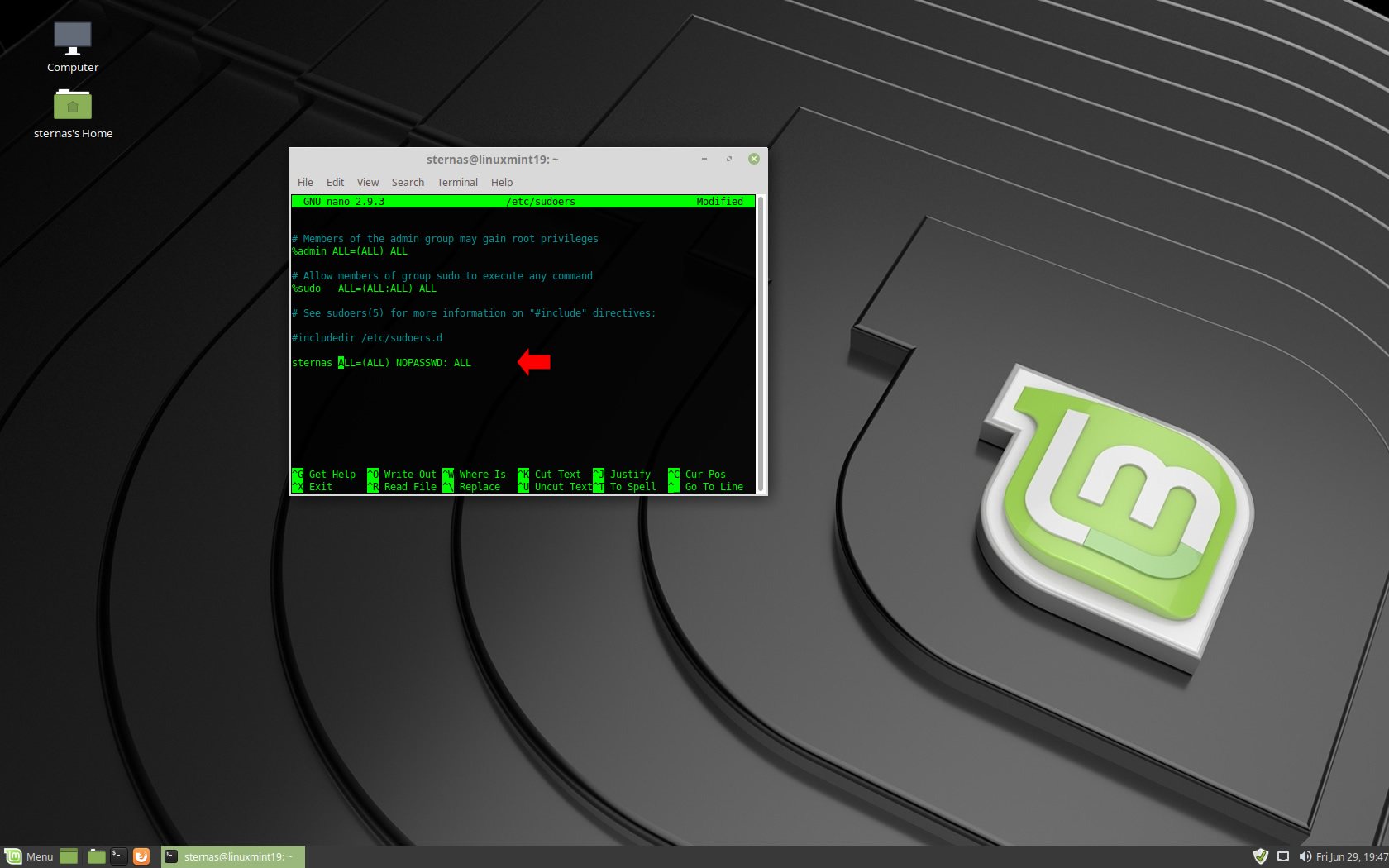Click the 'Exit' nano shortcut
The width and height of the screenshot is (1389, 868).
pyautogui.click(x=313, y=487)
